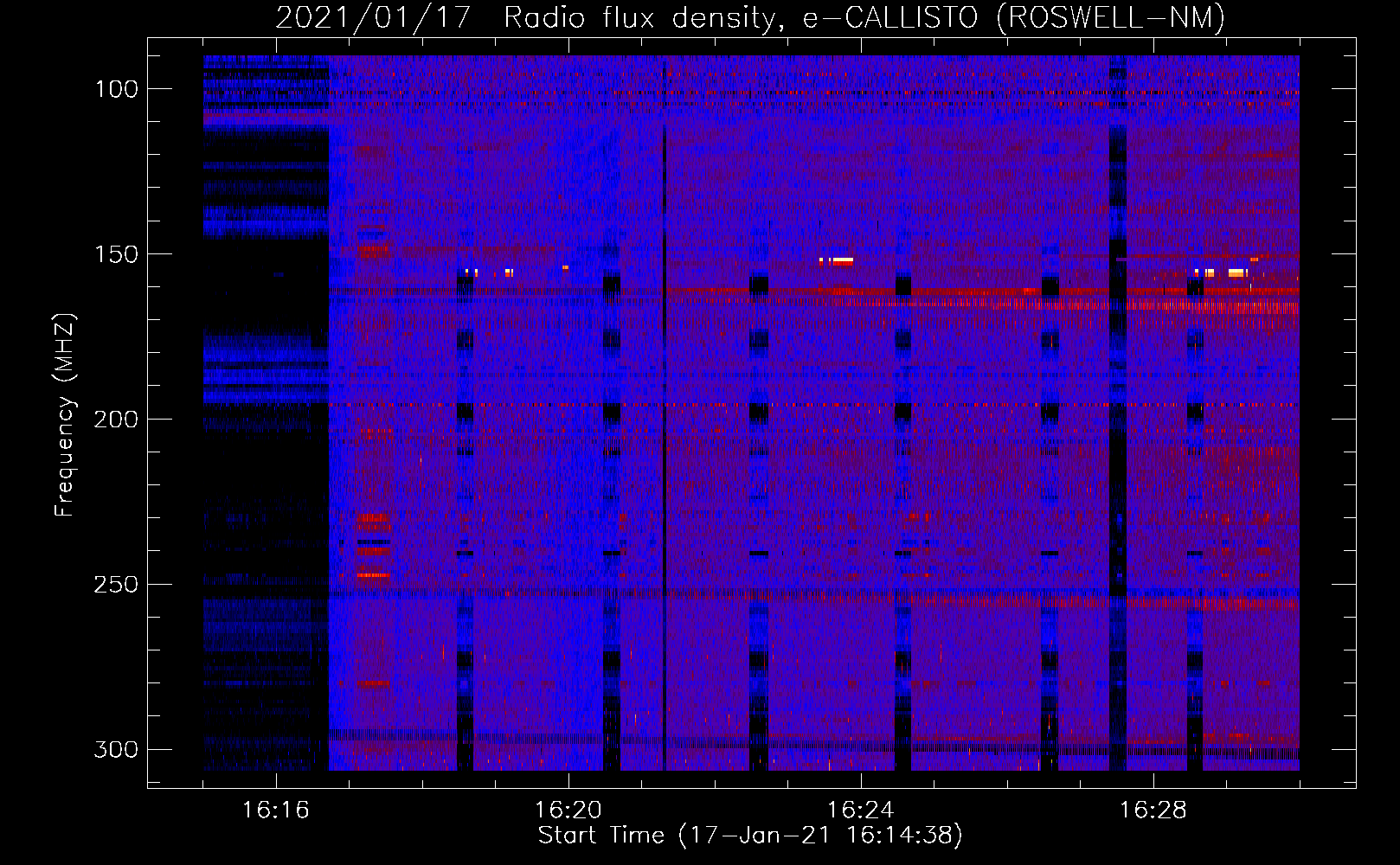Click the 16:28 time tick label
Image resolution: width=1400 pixels, height=865 pixels.
[x=1153, y=811]
